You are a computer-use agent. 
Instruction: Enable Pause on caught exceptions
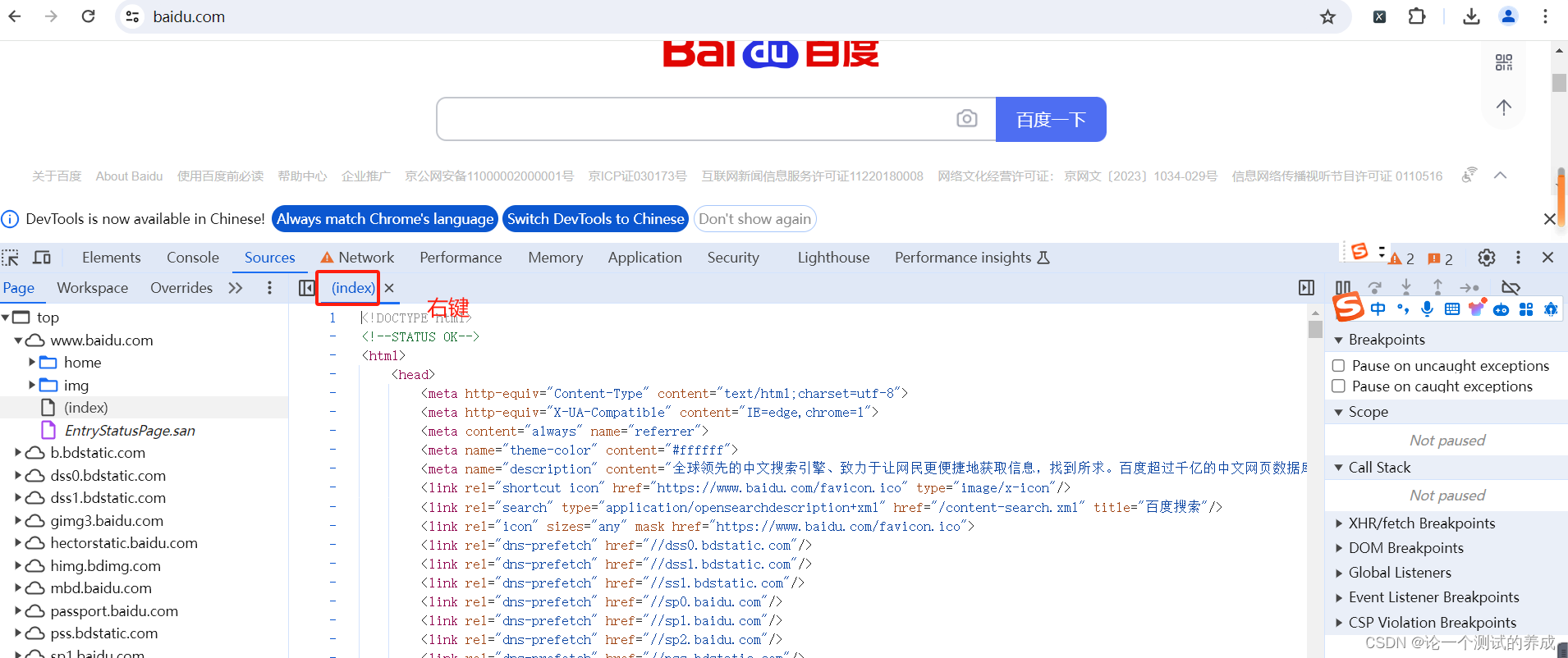tap(1338, 386)
